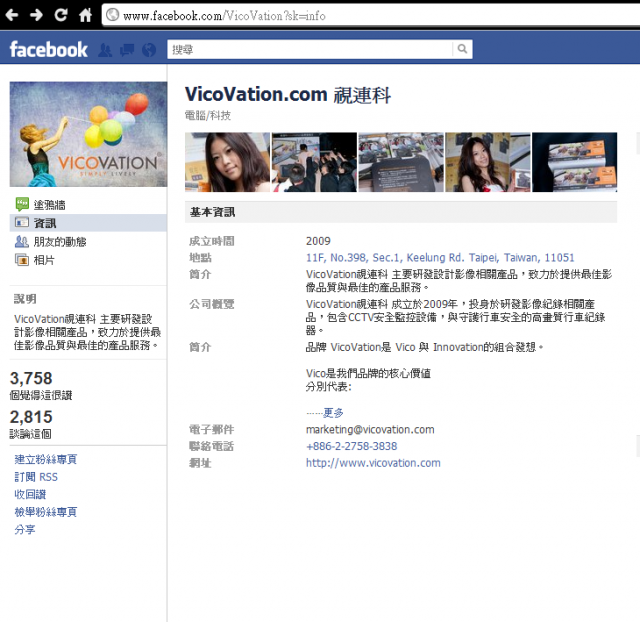Click the phone number +886-2-2758-3838
The width and height of the screenshot is (640, 622).
coord(351,446)
